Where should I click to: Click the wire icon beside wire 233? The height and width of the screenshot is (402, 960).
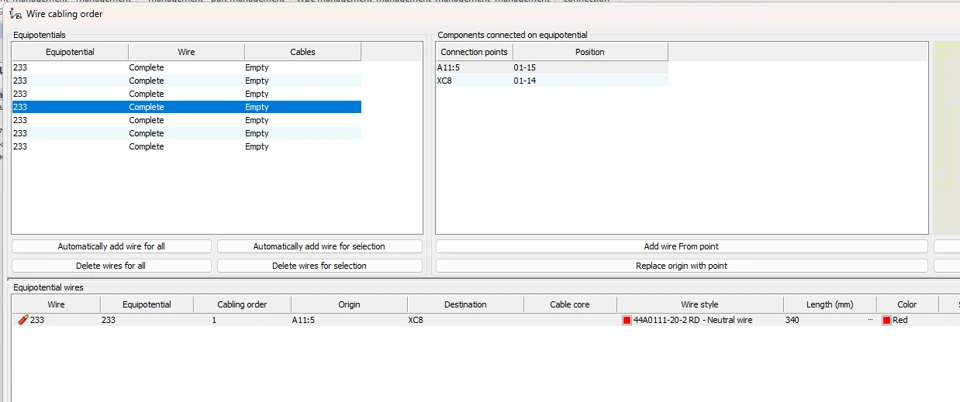[x=22, y=320]
